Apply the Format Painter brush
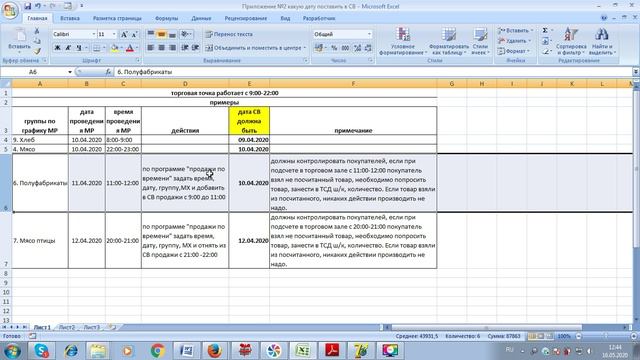 pyautogui.click(x=37, y=51)
